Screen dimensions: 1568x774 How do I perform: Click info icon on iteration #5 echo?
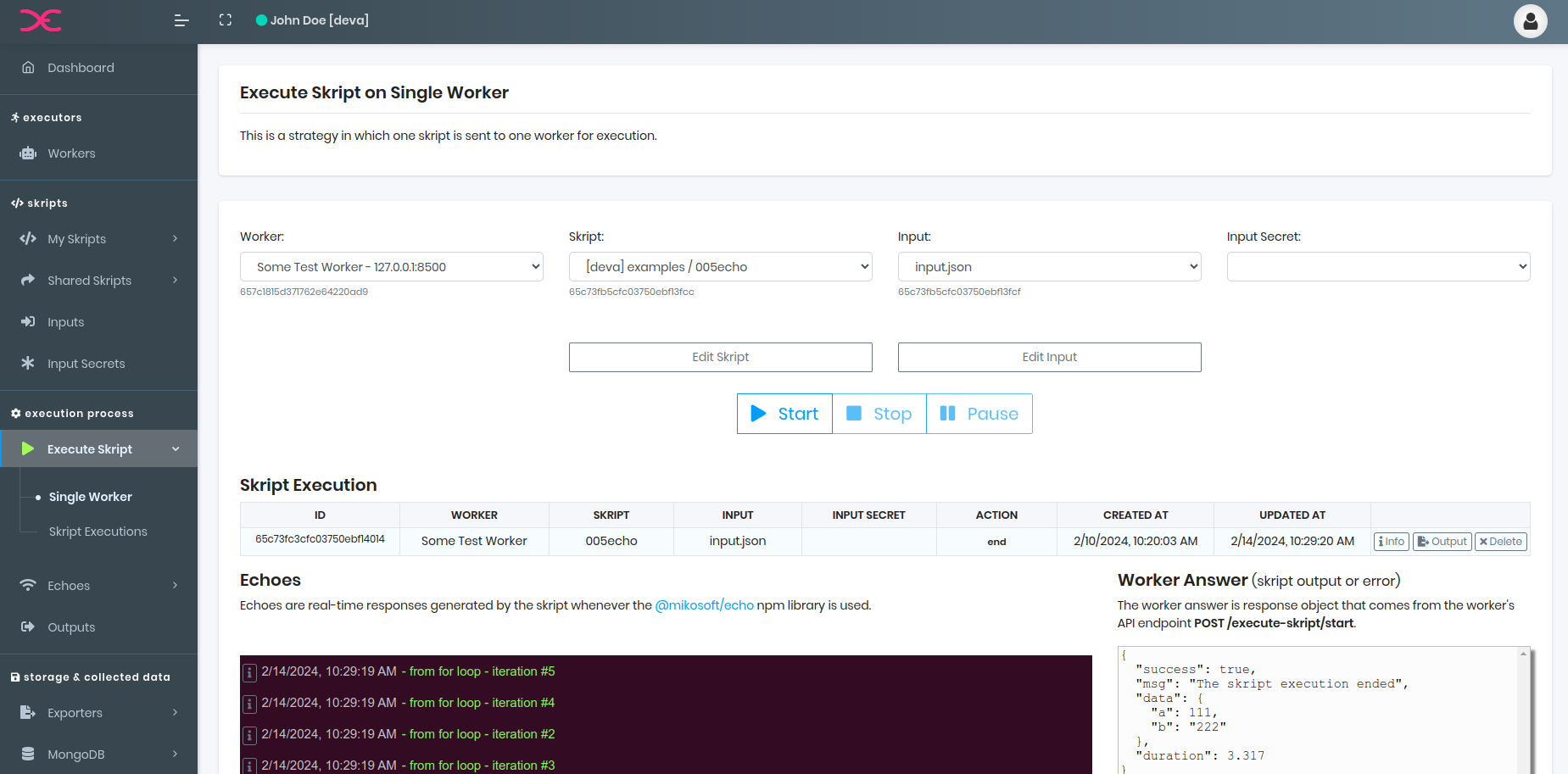250,673
